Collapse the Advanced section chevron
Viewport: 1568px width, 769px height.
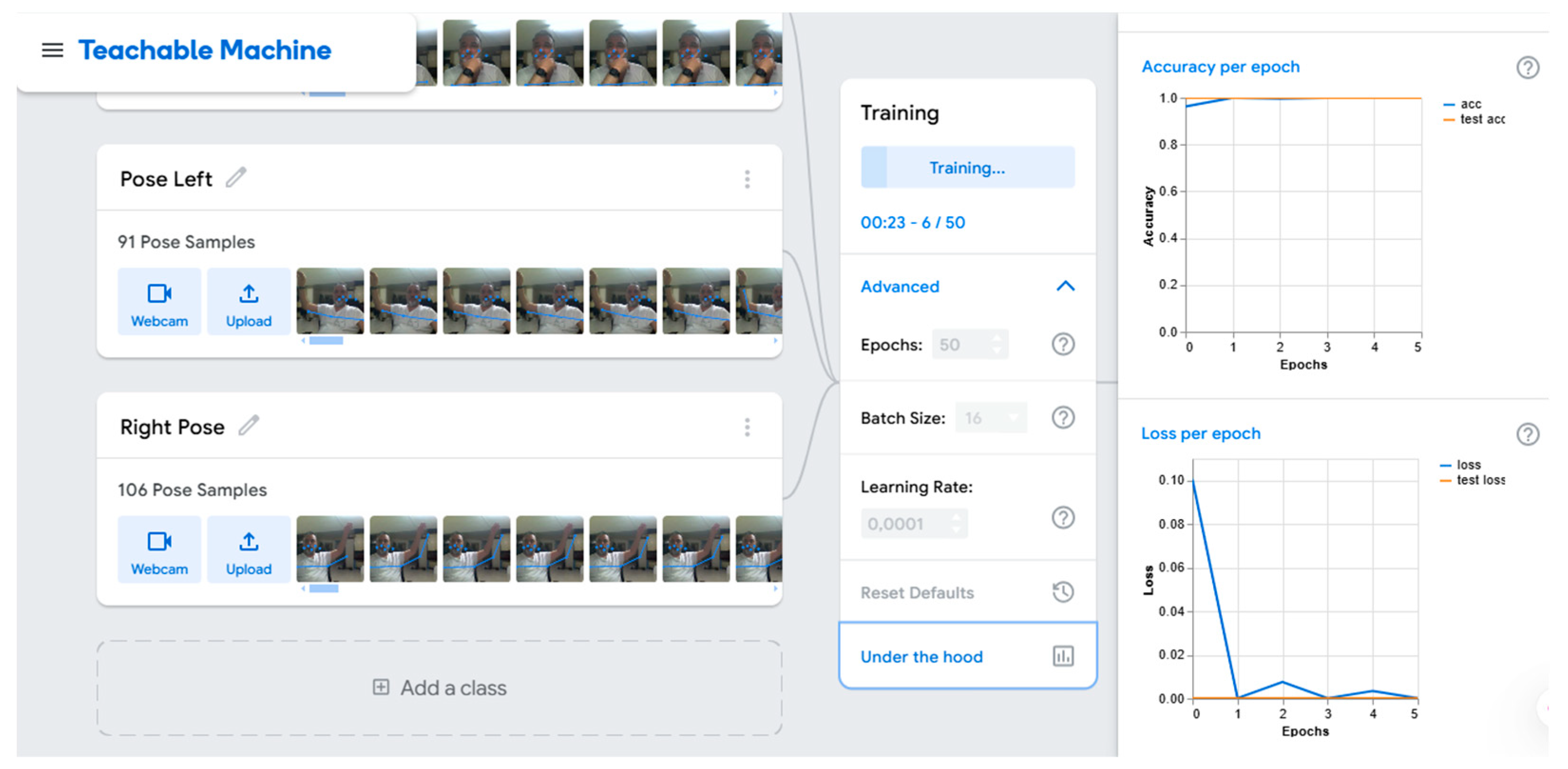(1065, 286)
